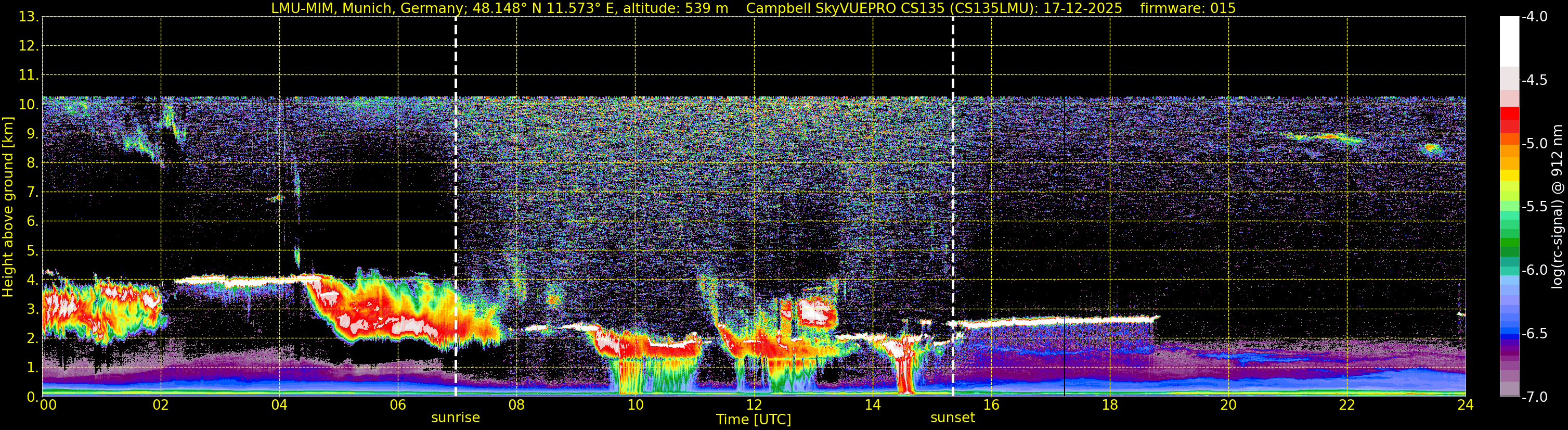Click the y-axis tick label '11.'

[29, 75]
